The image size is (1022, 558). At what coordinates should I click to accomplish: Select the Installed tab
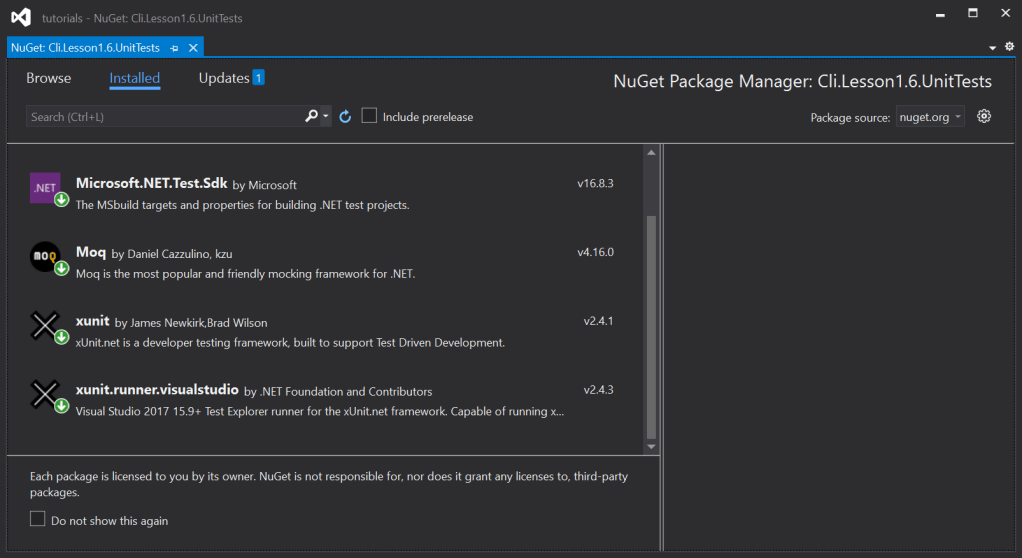point(134,78)
